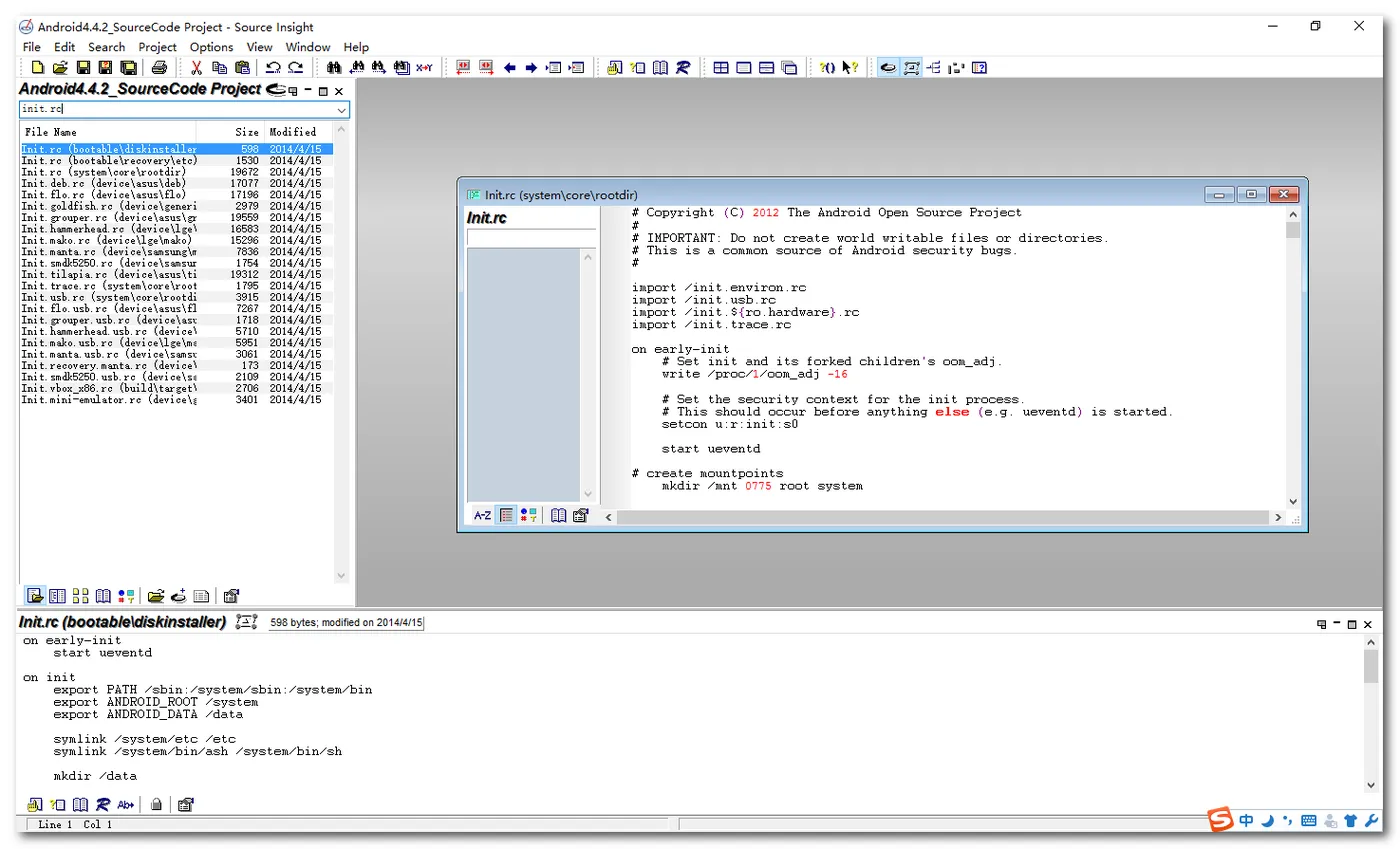Click the context help arrow-question icon
The width and height of the screenshot is (1400, 849).
coord(851,68)
